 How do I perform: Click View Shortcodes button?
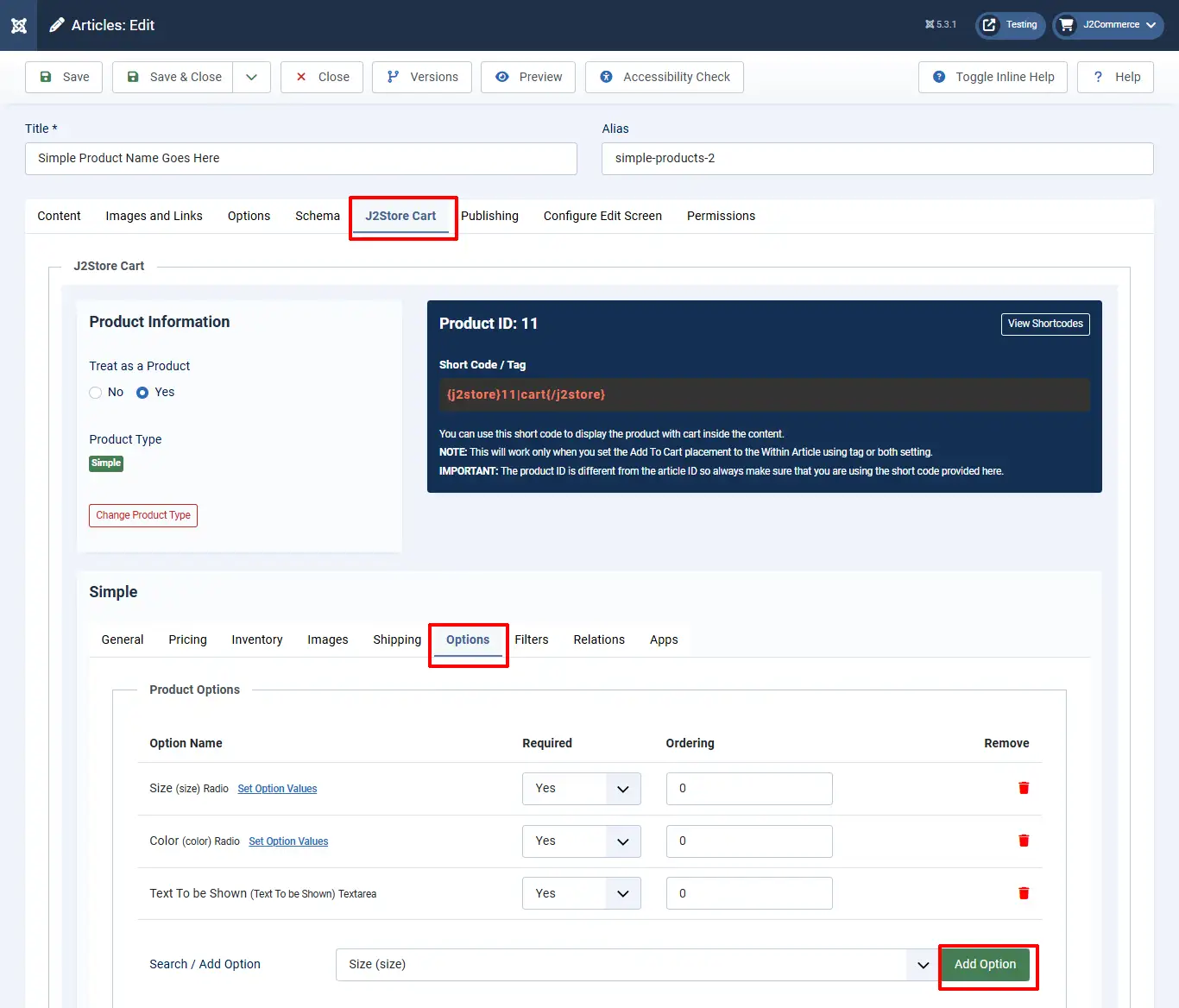coord(1045,324)
